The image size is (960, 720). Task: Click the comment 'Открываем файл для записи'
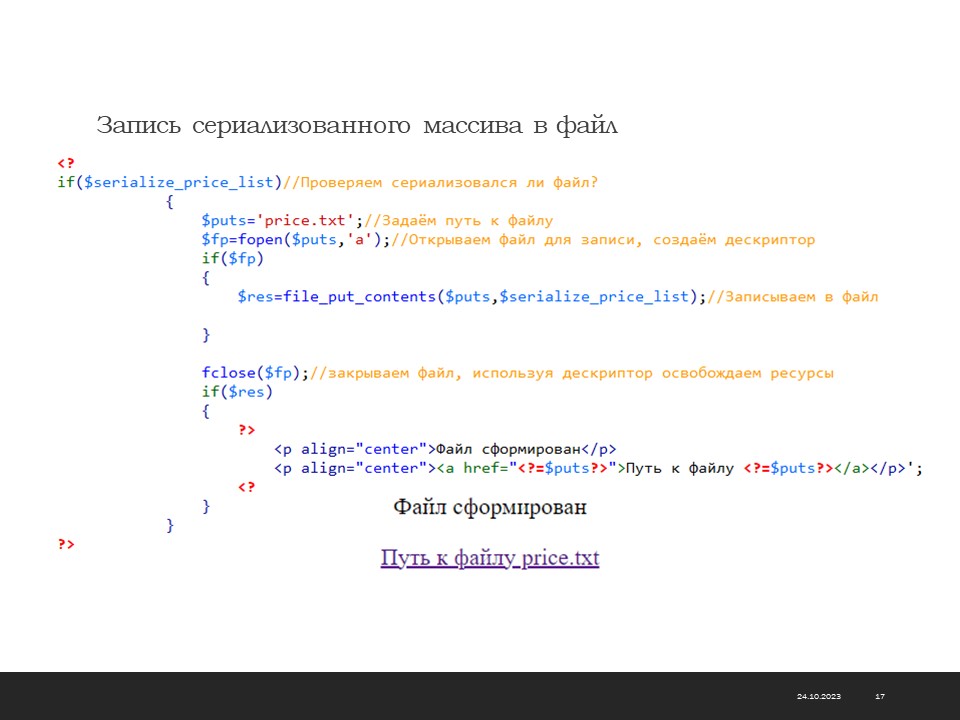pos(520,240)
